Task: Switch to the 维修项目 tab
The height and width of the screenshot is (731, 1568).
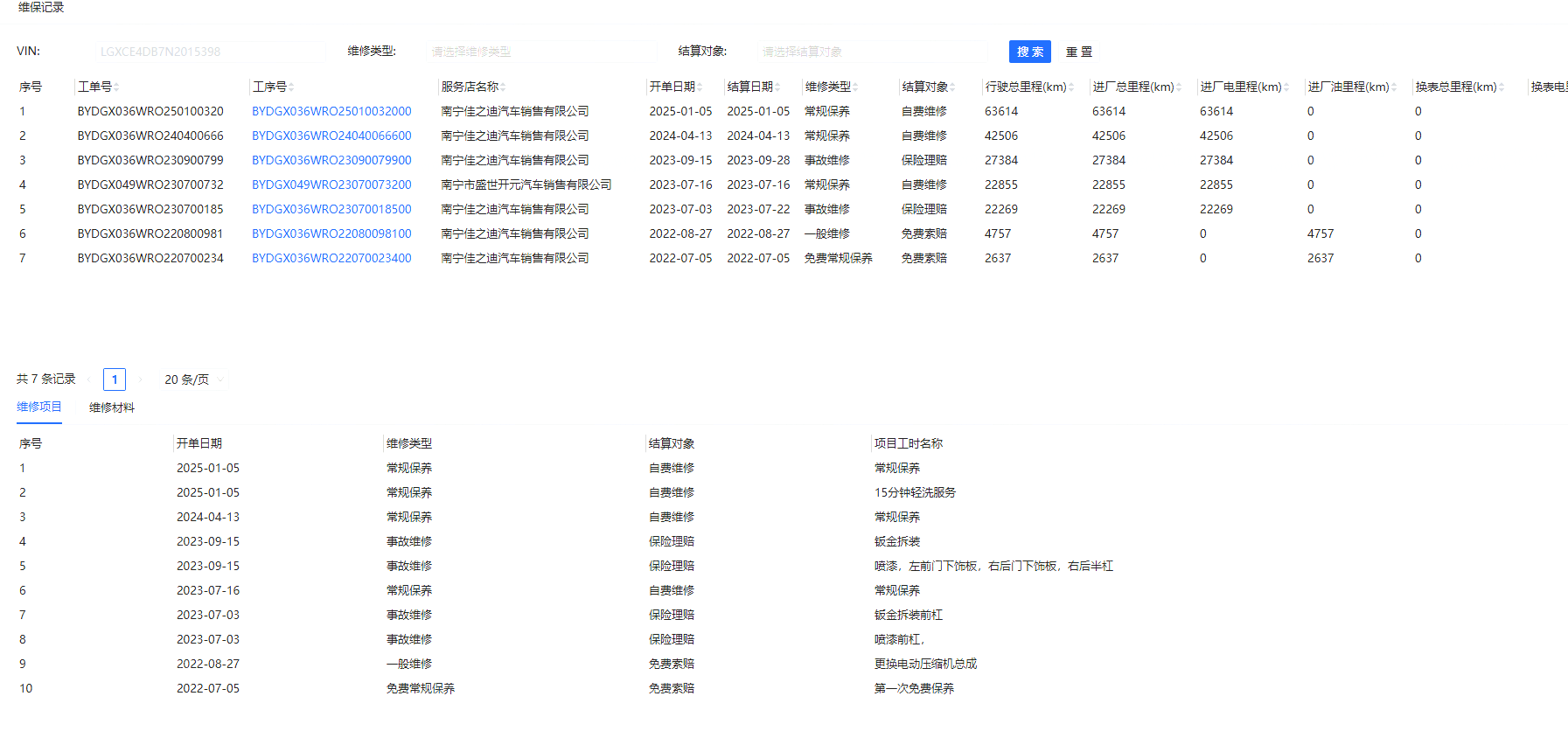Action: [x=39, y=407]
